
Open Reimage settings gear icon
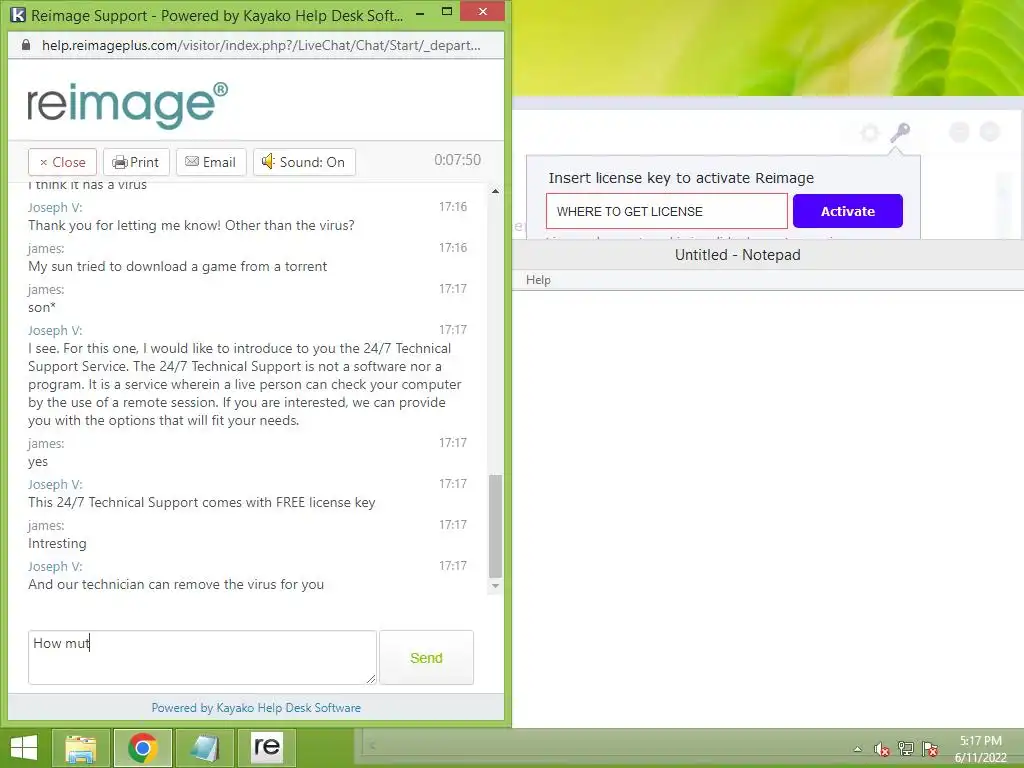pos(869,133)
